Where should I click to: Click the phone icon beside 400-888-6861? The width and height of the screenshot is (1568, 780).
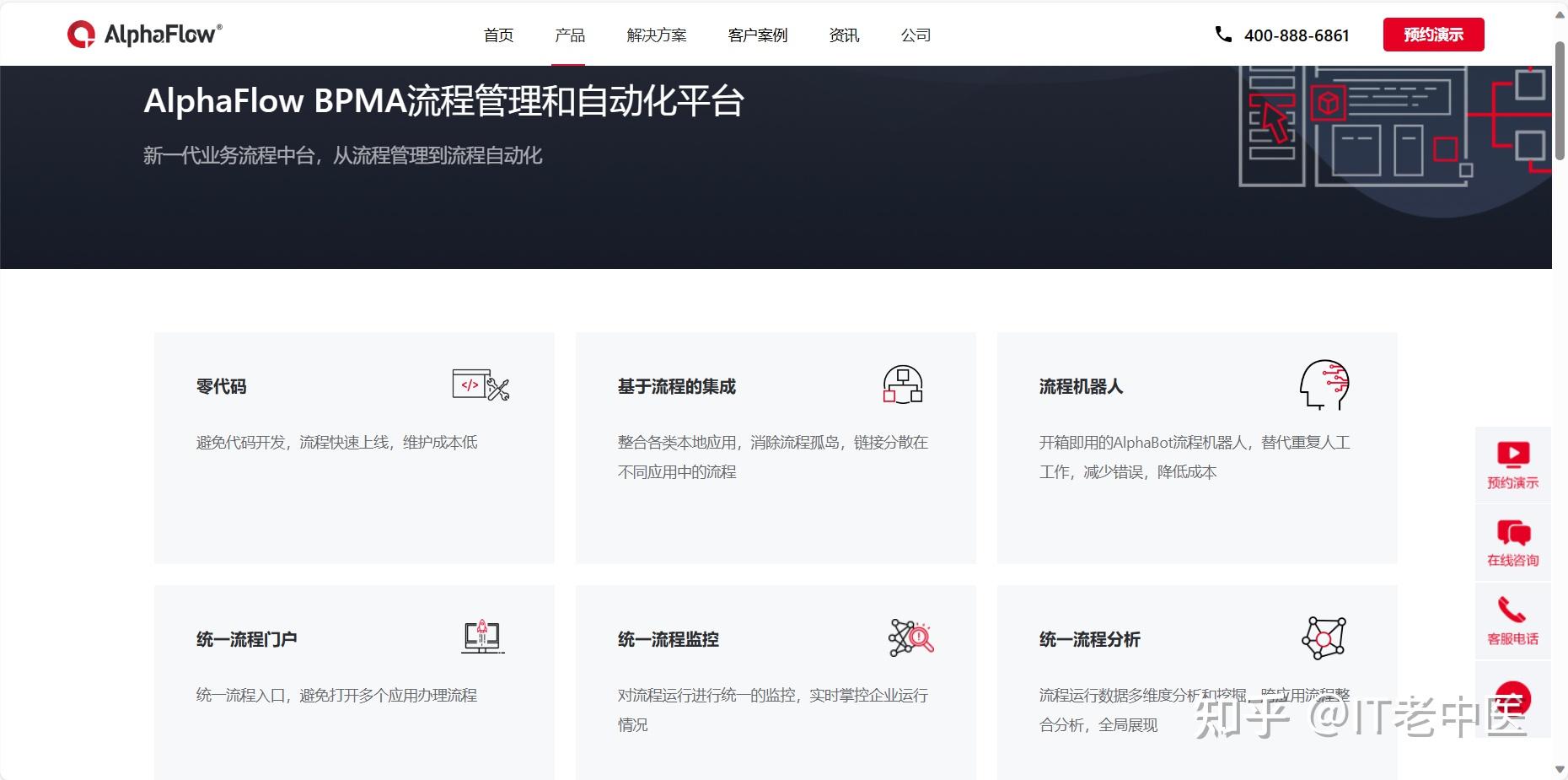pos(1222,35)
